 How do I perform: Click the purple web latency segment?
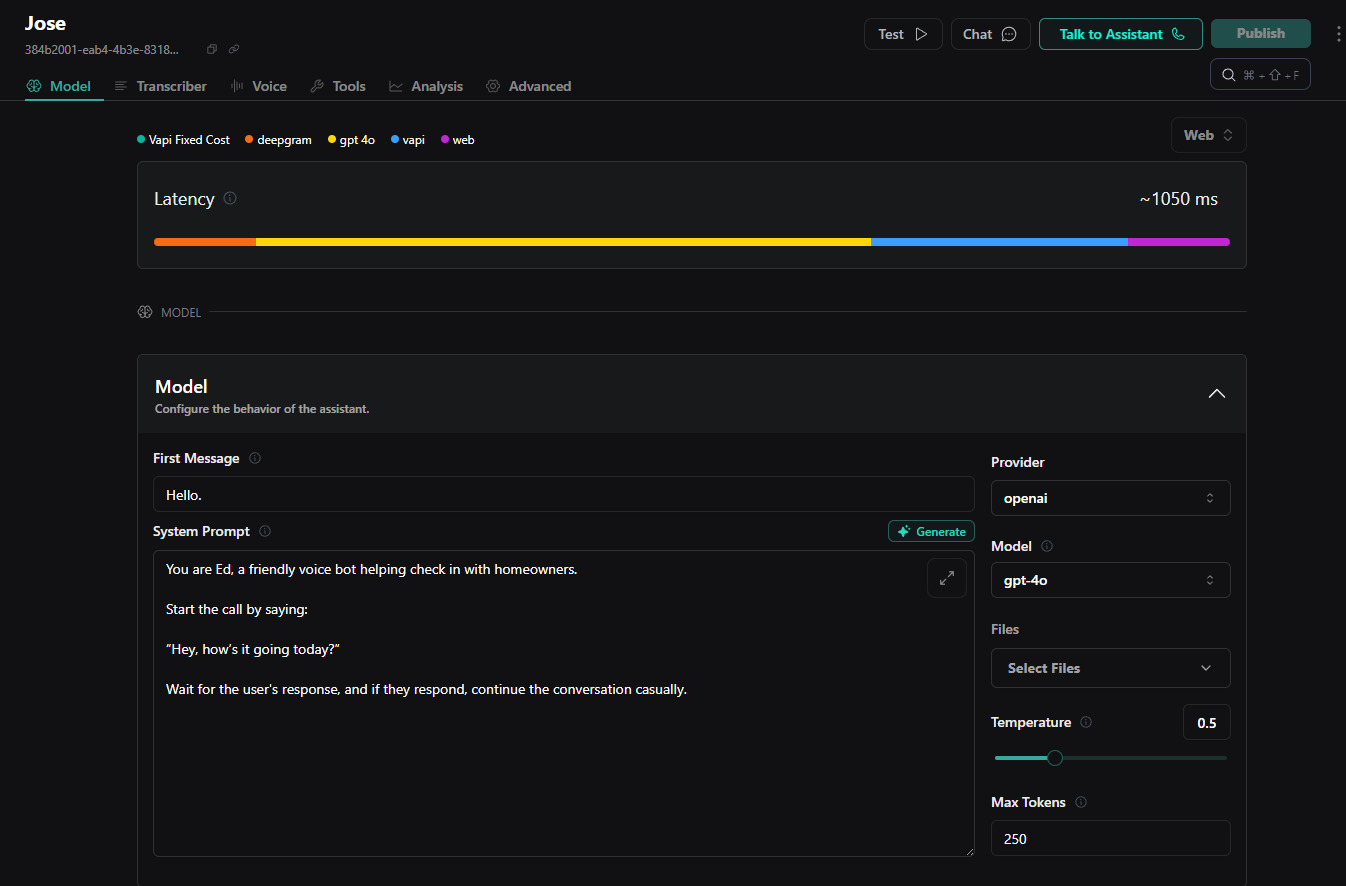tap(1179, 242)
